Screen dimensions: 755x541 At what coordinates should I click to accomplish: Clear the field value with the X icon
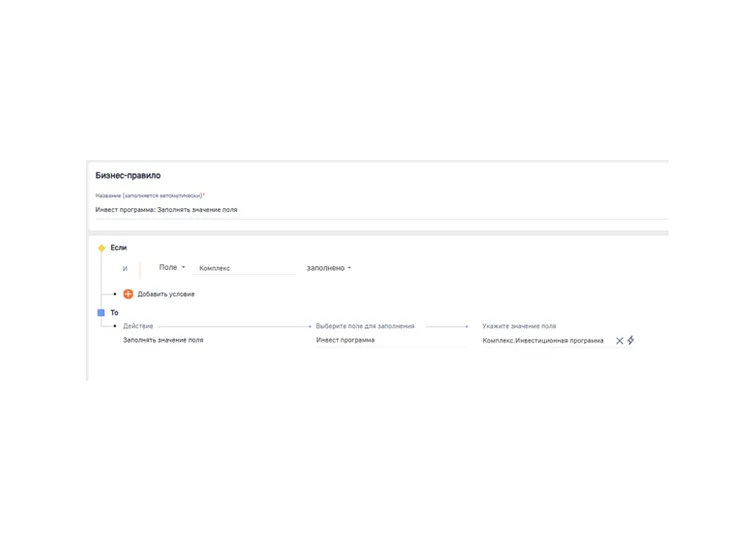[x=620, y=341]
